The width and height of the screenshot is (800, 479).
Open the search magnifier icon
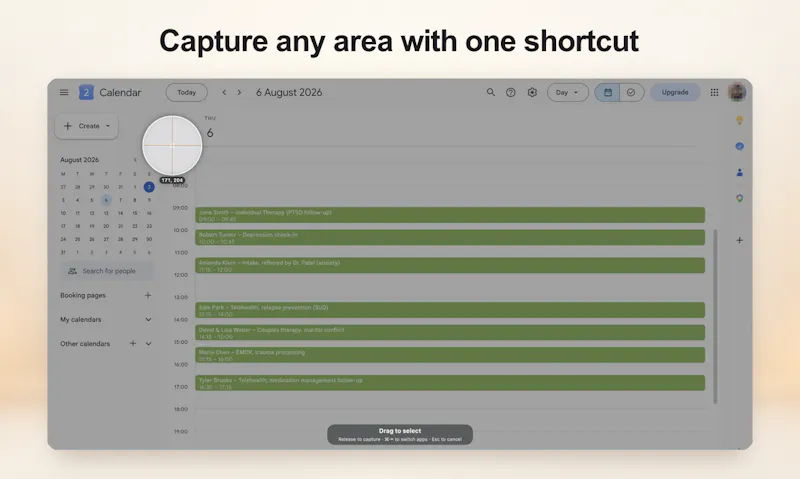tap(490, 92)
